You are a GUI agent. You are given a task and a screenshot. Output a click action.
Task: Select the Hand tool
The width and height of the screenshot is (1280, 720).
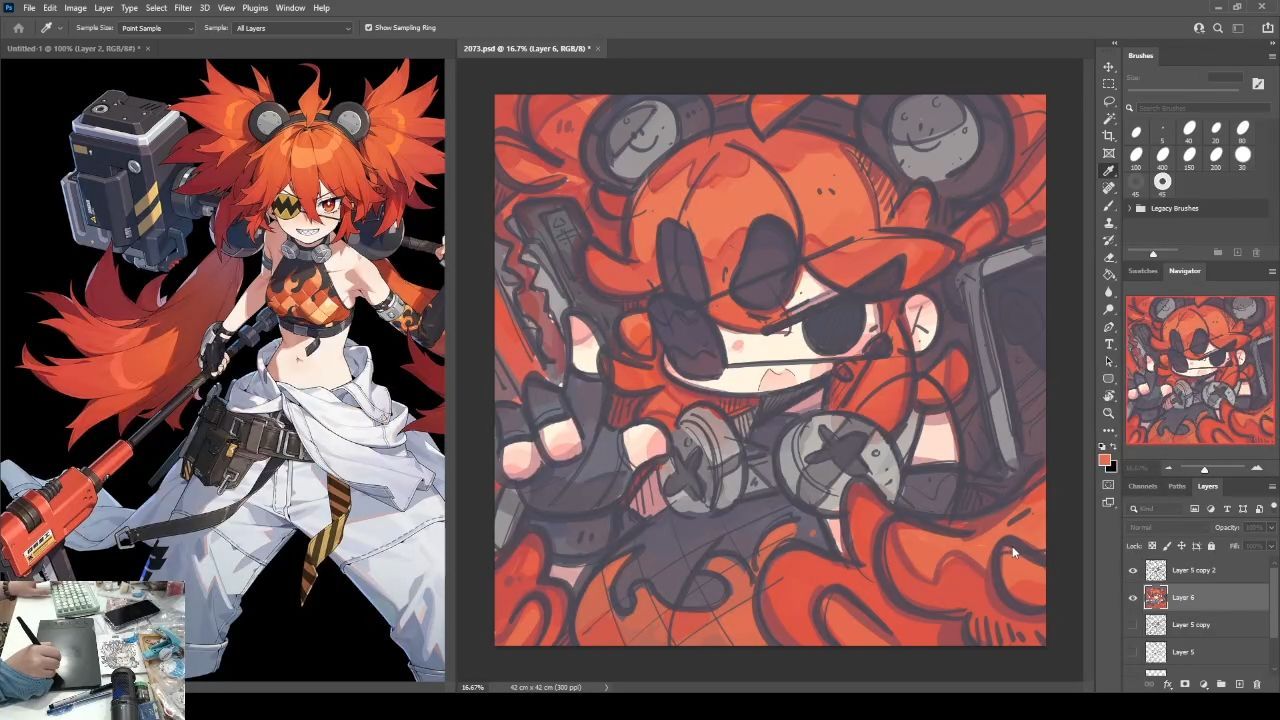point(1108,396)
